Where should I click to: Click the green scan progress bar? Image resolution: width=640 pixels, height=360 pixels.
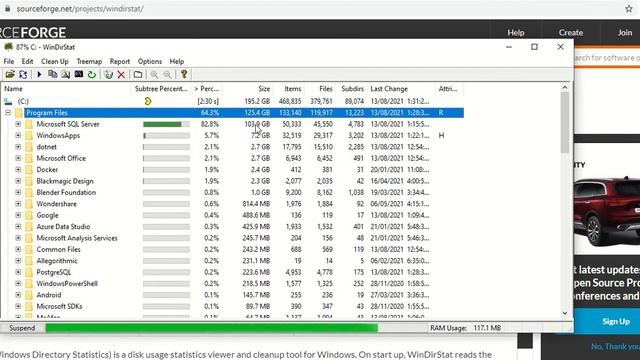coord(211,328)
